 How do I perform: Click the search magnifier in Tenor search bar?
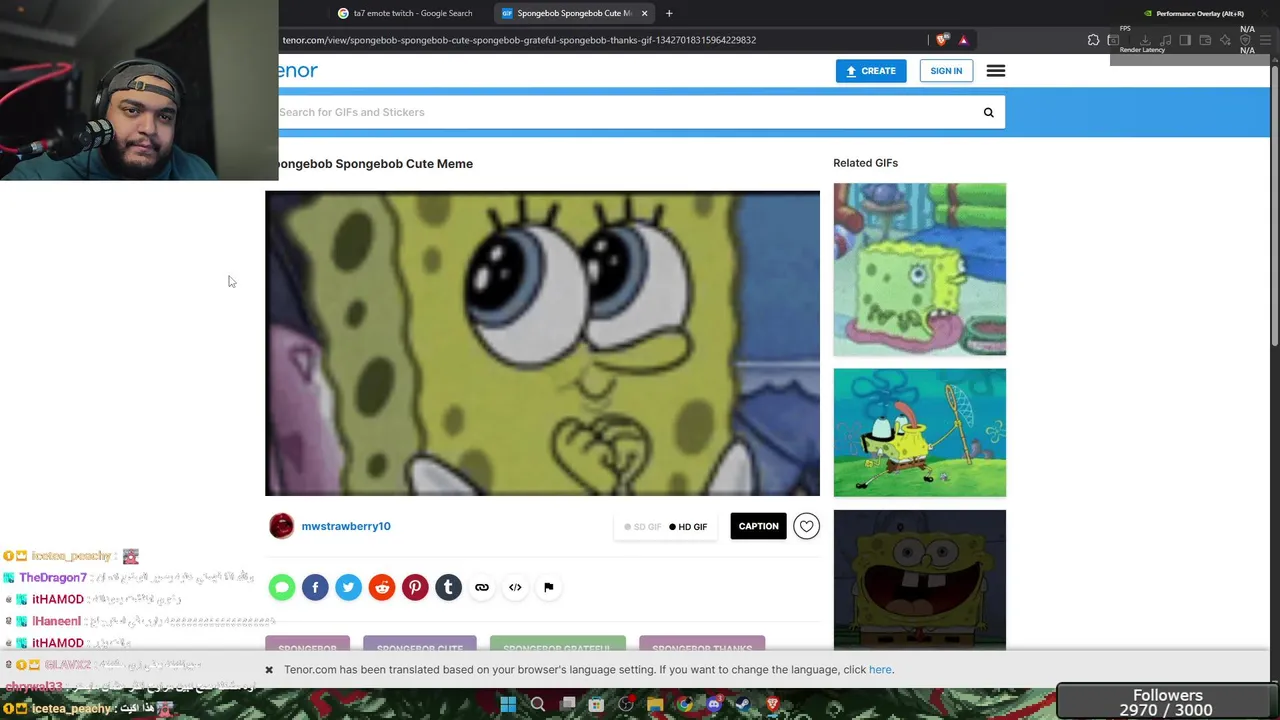click(988, 112)
